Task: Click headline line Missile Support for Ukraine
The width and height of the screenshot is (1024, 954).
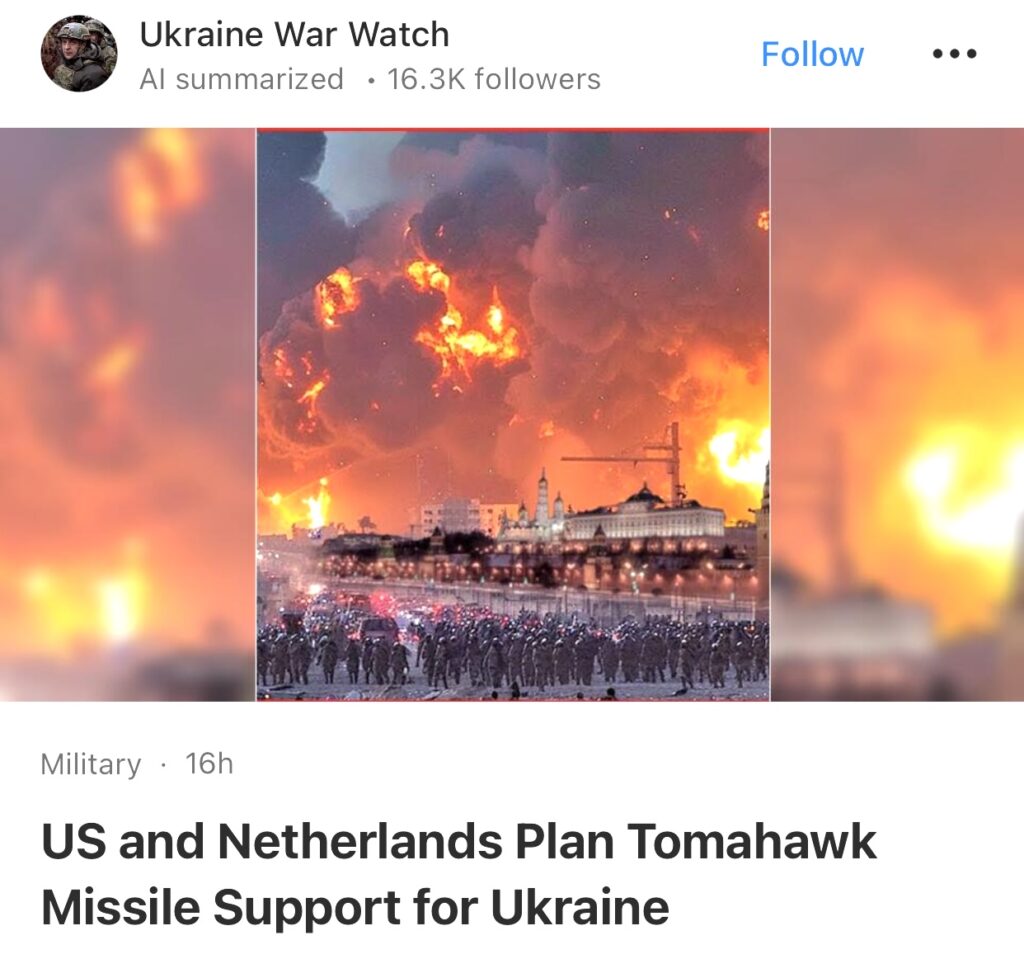Action: tap(355, 908)
